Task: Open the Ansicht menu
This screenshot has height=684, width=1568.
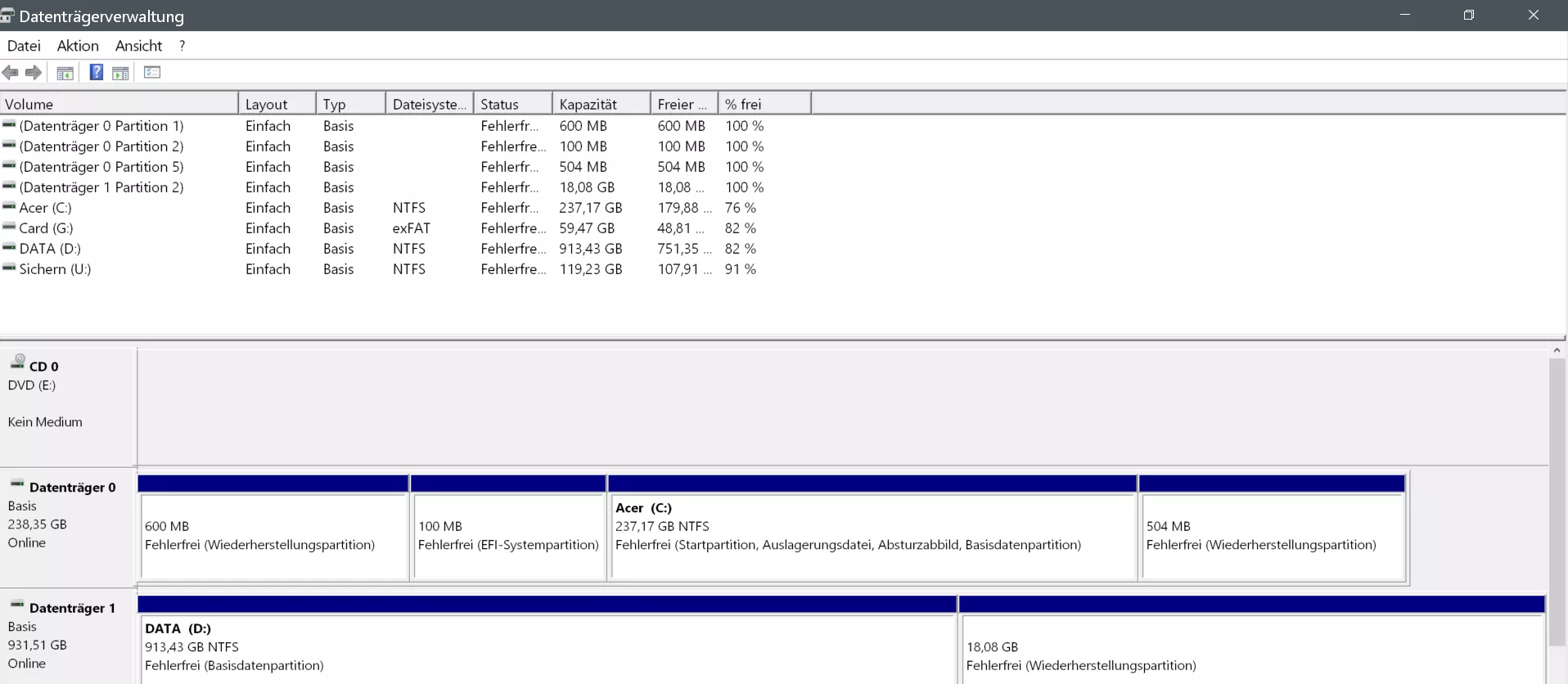Action: 138,46
